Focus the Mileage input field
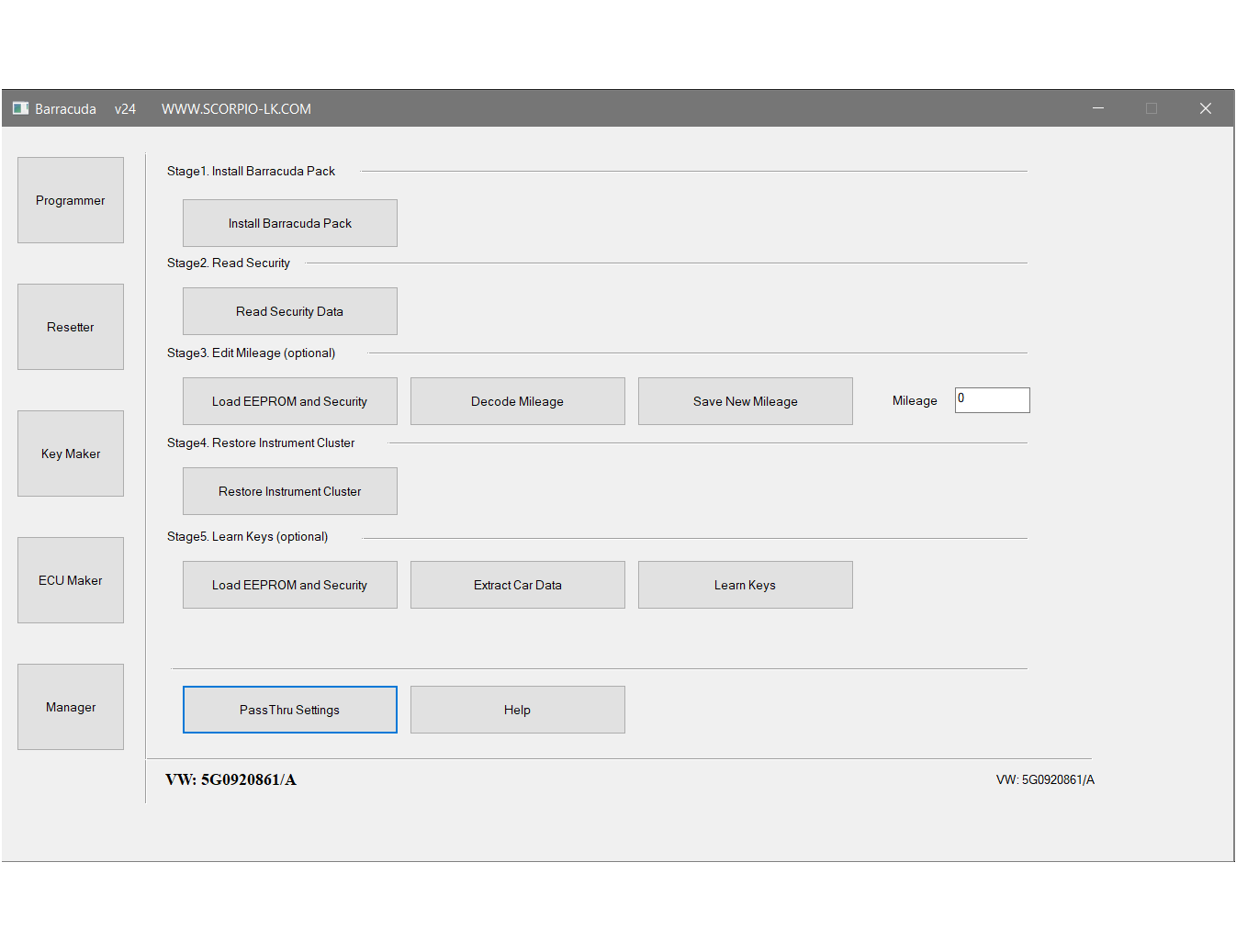The image size is (1236, 952). tap(992, 400)
